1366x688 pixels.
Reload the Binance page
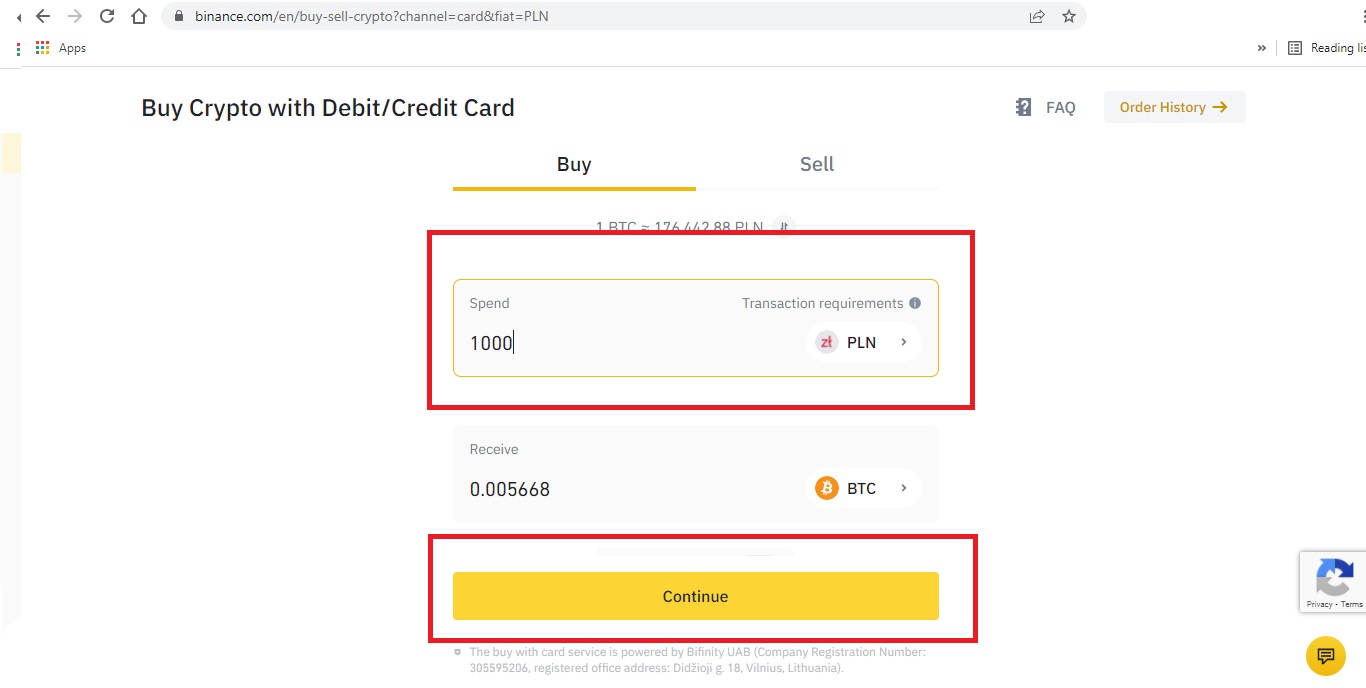tap(107, 16)
